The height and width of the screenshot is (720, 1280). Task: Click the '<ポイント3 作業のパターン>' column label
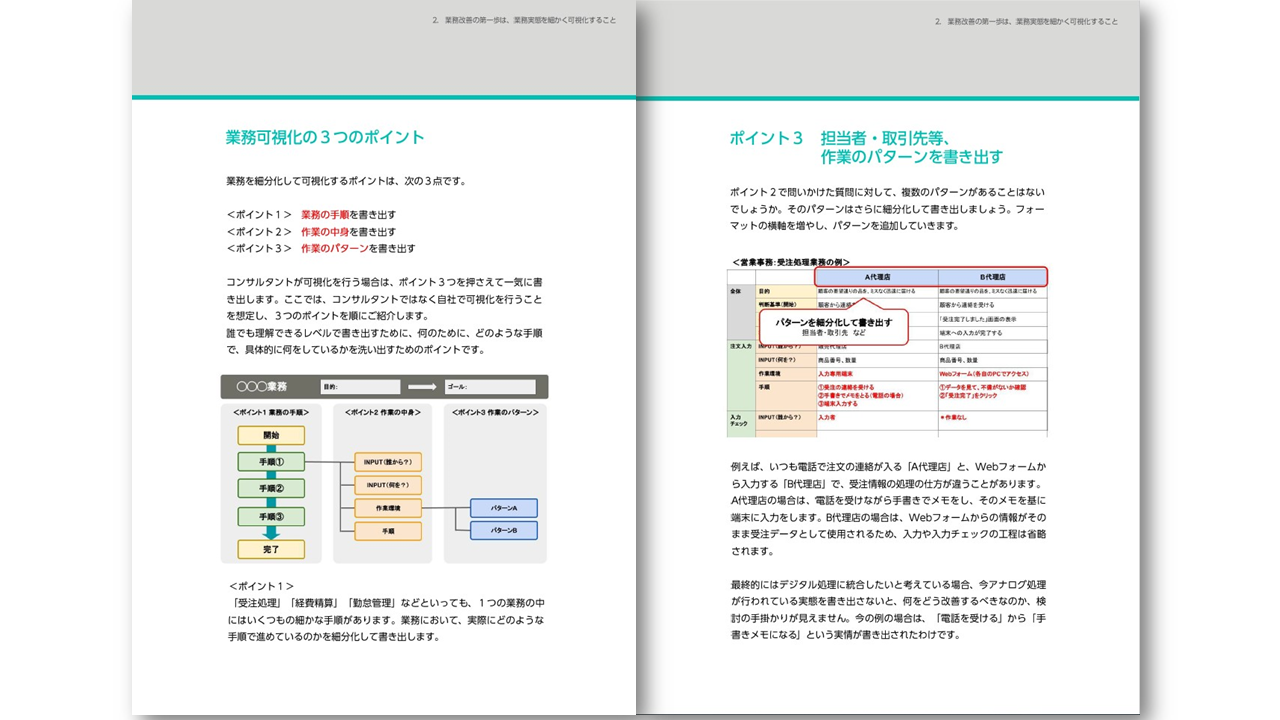pos(495,412)
